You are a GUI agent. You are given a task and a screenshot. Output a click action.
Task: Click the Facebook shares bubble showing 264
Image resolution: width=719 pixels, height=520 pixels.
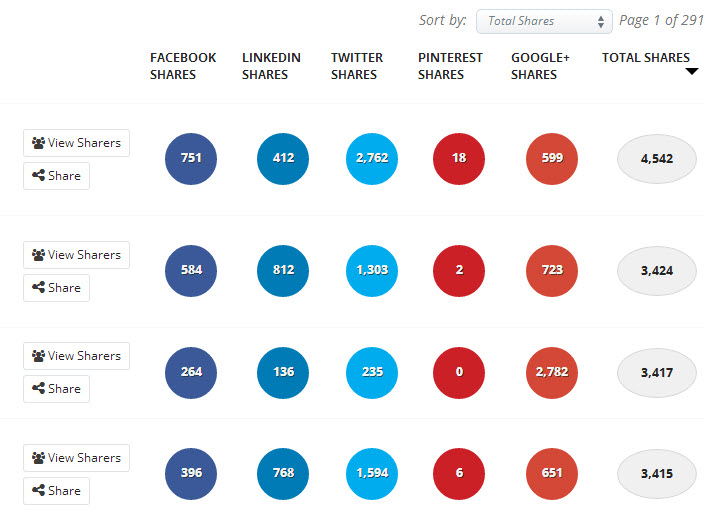(191, 372)
